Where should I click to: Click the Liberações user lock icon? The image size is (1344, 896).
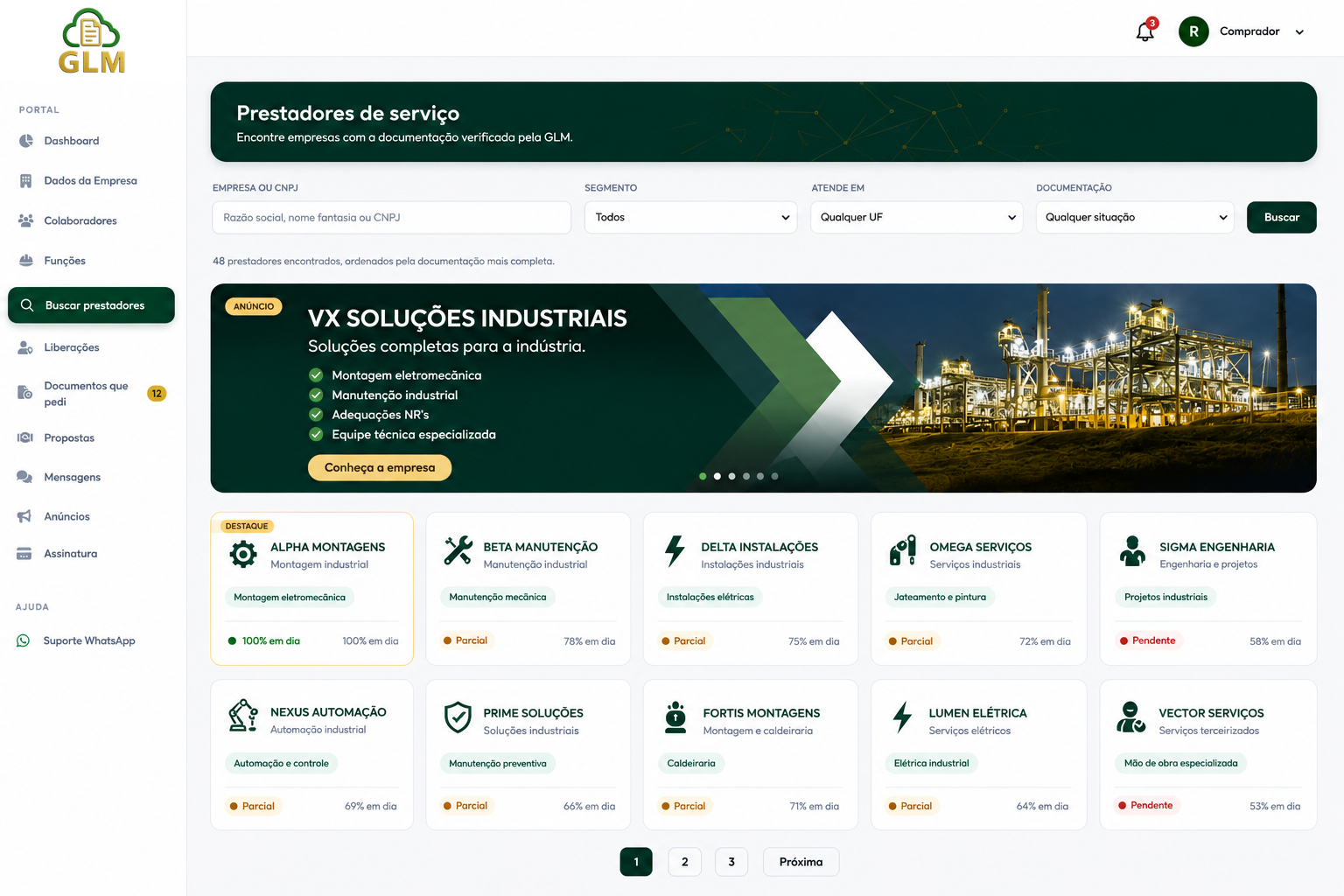coord(26,347)
